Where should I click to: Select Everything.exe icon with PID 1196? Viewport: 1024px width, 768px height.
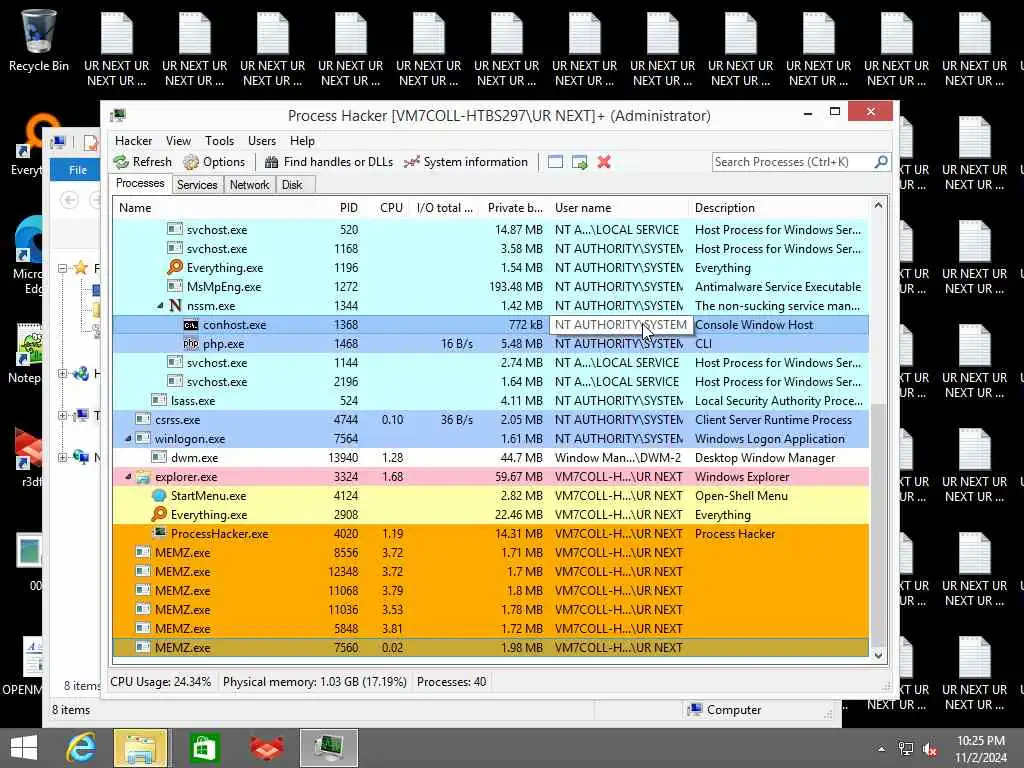(175, 267)
